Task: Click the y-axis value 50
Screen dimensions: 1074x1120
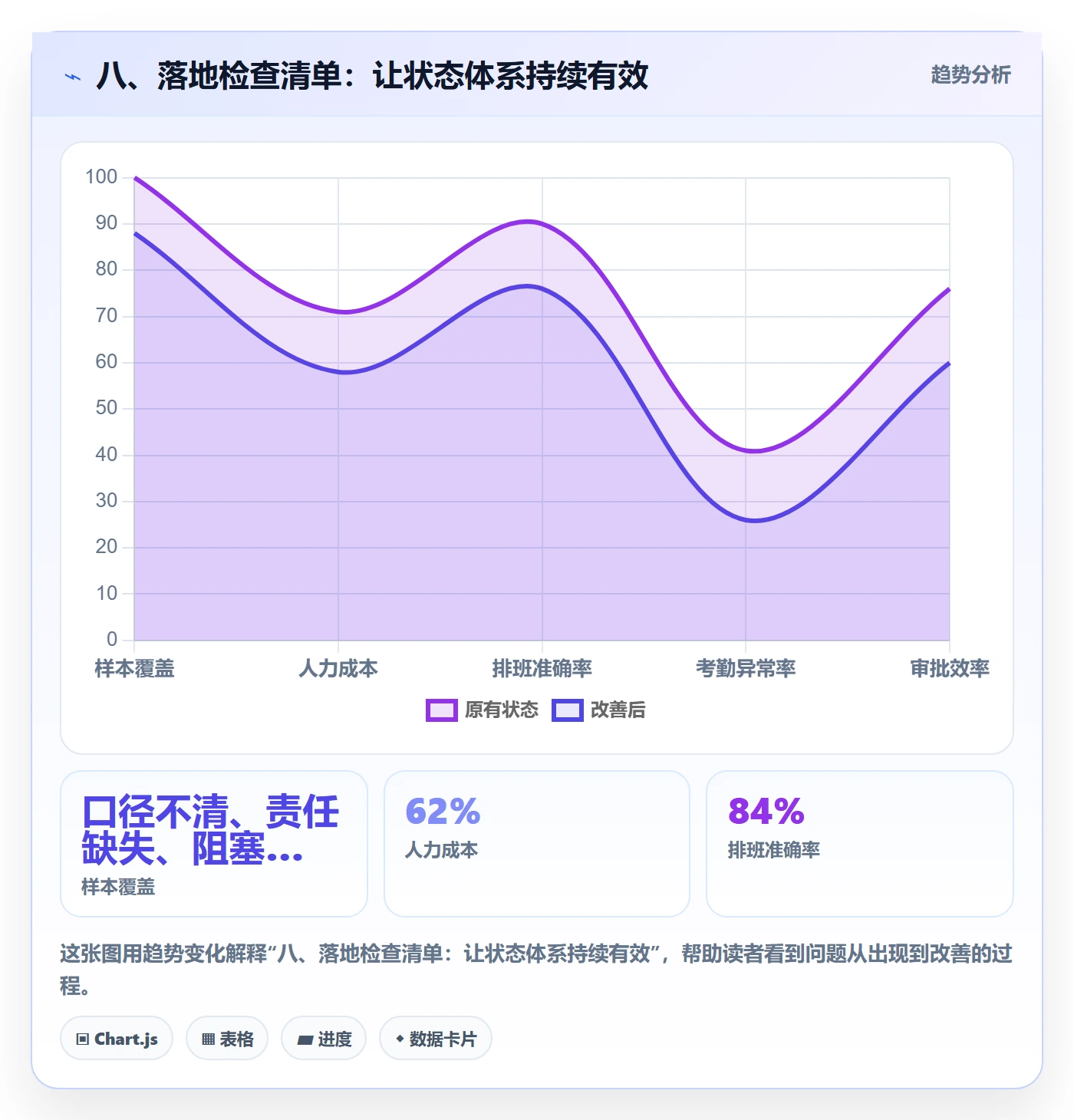Action: pyautogui.click(x=107, y=408)
